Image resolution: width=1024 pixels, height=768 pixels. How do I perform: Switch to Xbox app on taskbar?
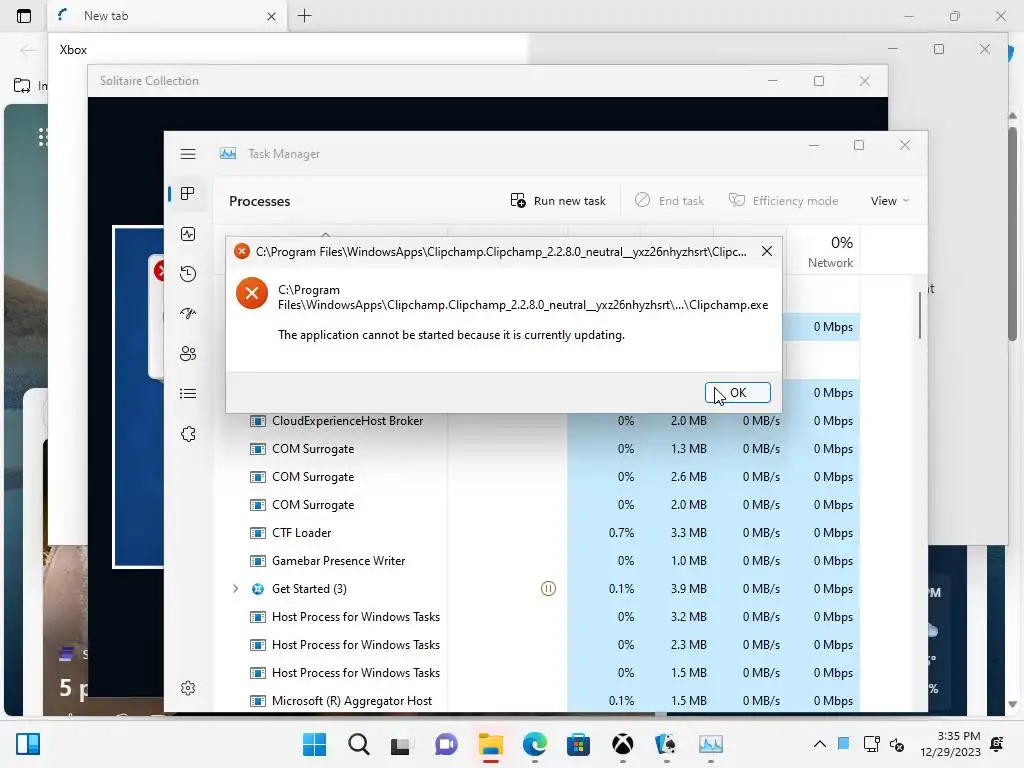[x=622, y=744]
